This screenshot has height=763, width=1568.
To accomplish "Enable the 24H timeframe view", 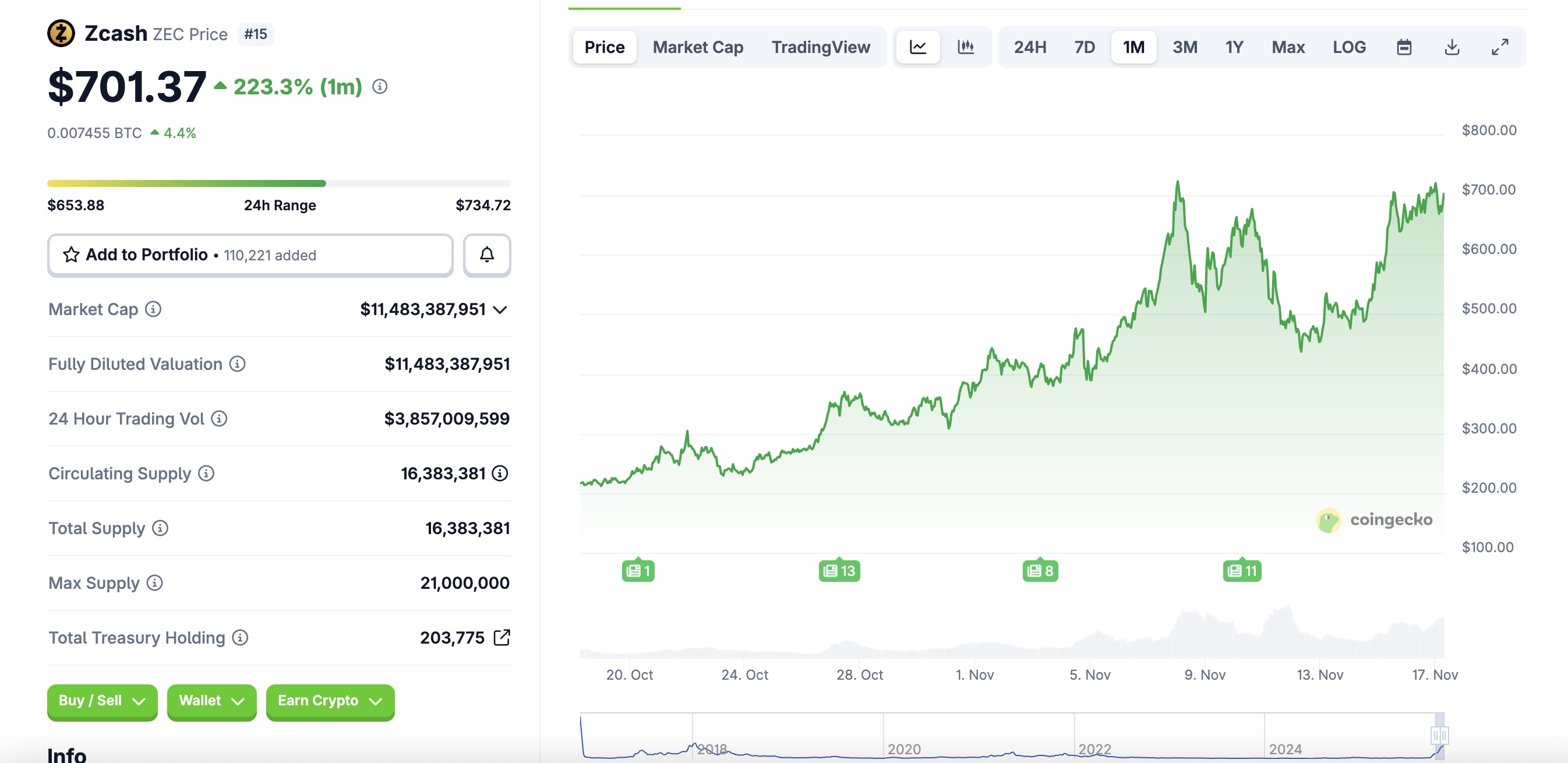I will point(1029,47).
